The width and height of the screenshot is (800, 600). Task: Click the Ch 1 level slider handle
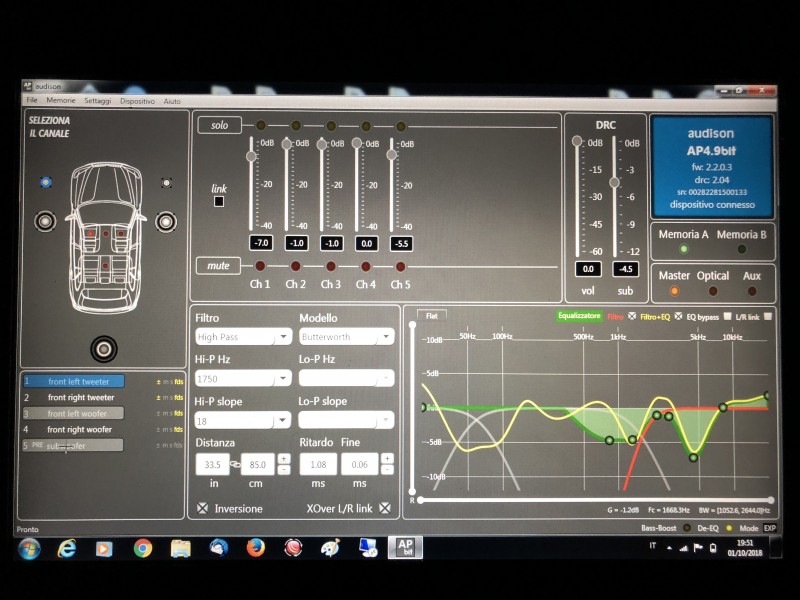point(251,156)
